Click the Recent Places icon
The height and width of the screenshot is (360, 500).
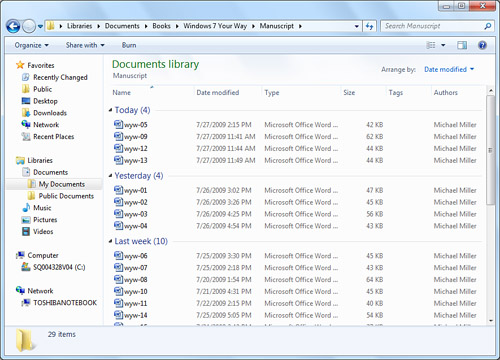26,136
